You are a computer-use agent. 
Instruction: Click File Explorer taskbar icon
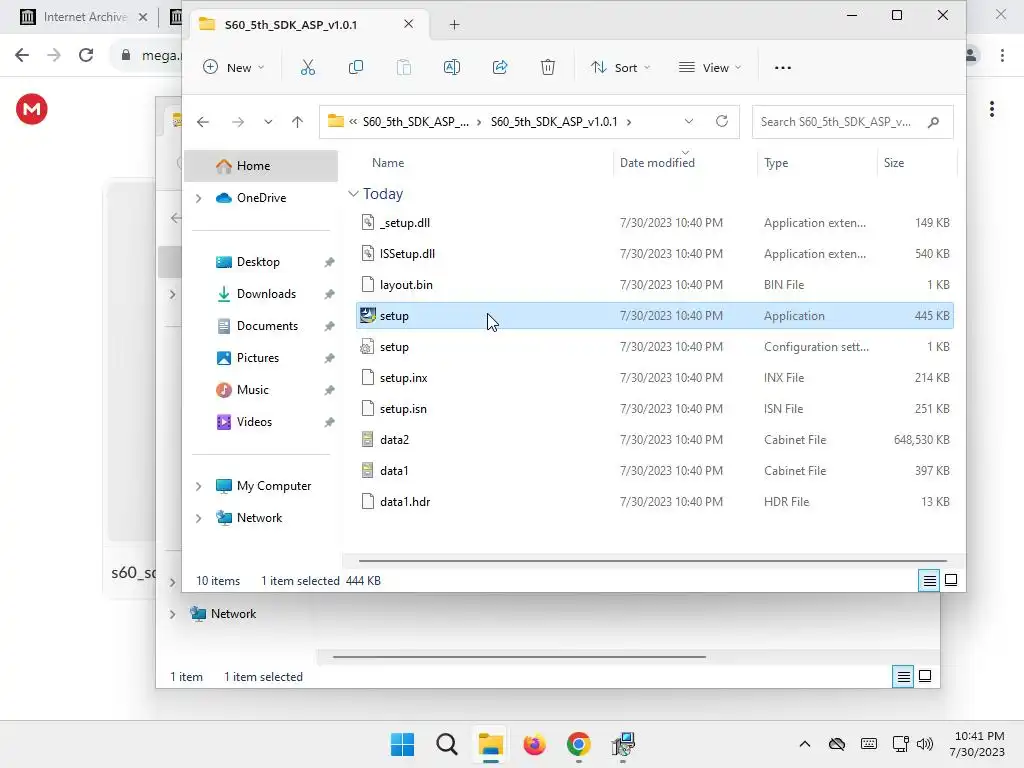[x=490, y=744]
